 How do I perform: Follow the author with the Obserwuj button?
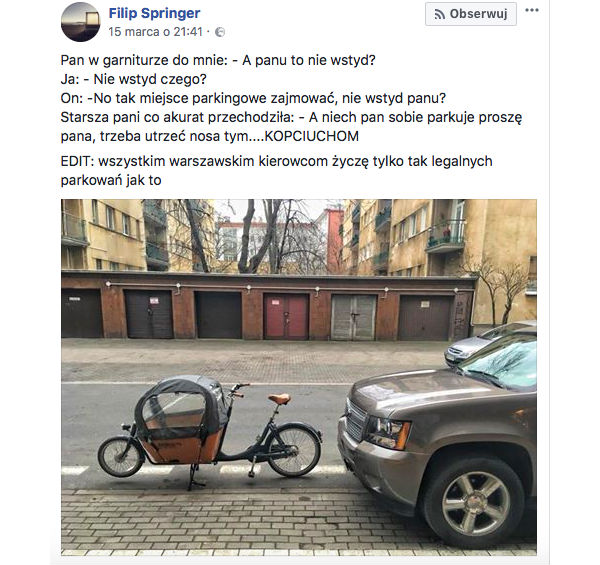(471, 14)
